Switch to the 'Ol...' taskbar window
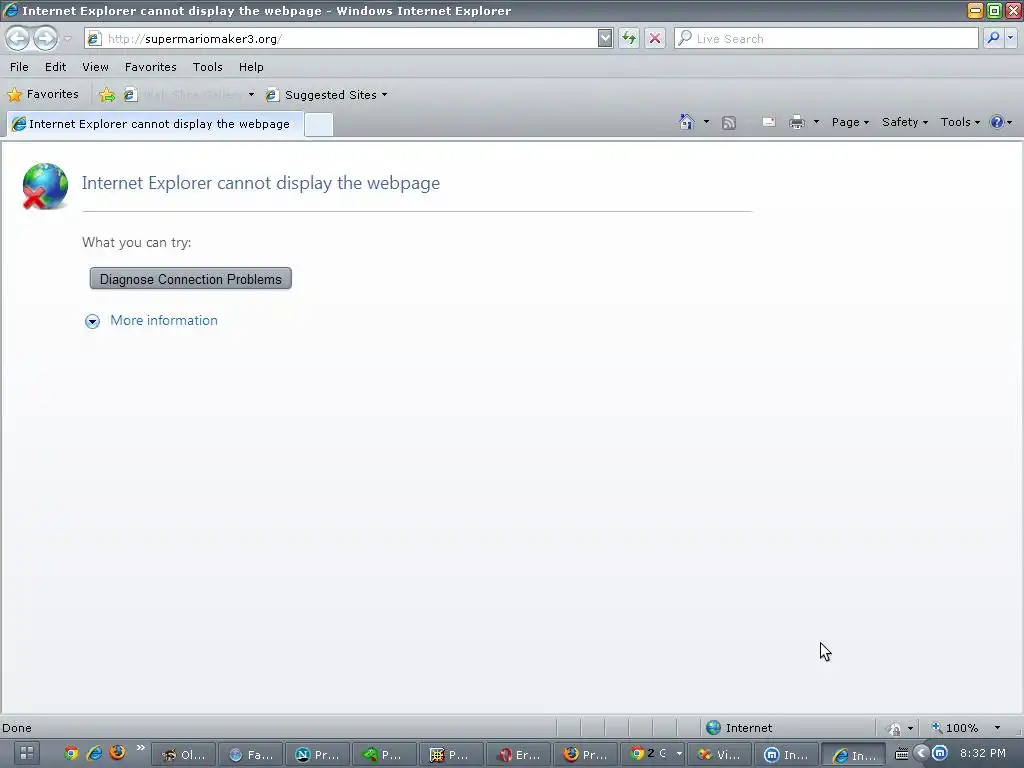1024x768 pixels. coord(183,754)
